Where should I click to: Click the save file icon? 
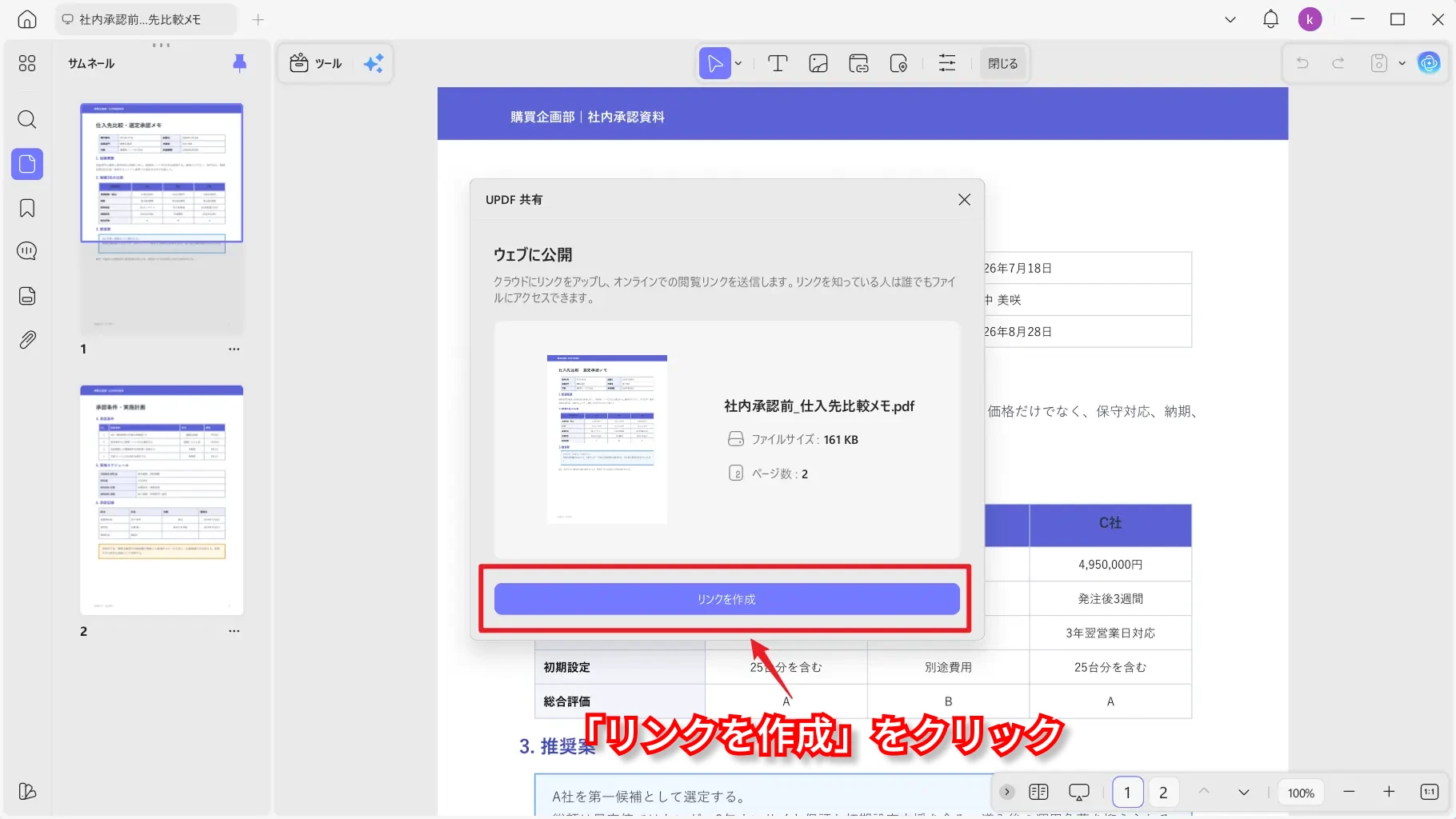click(1379, 63)
